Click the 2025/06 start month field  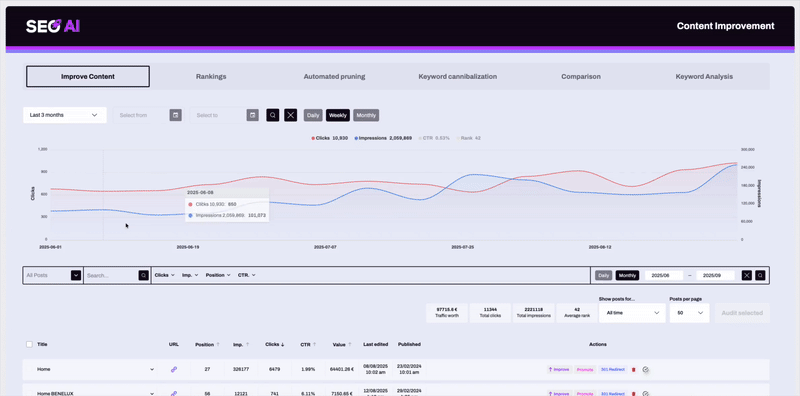(x=664, y=276)
